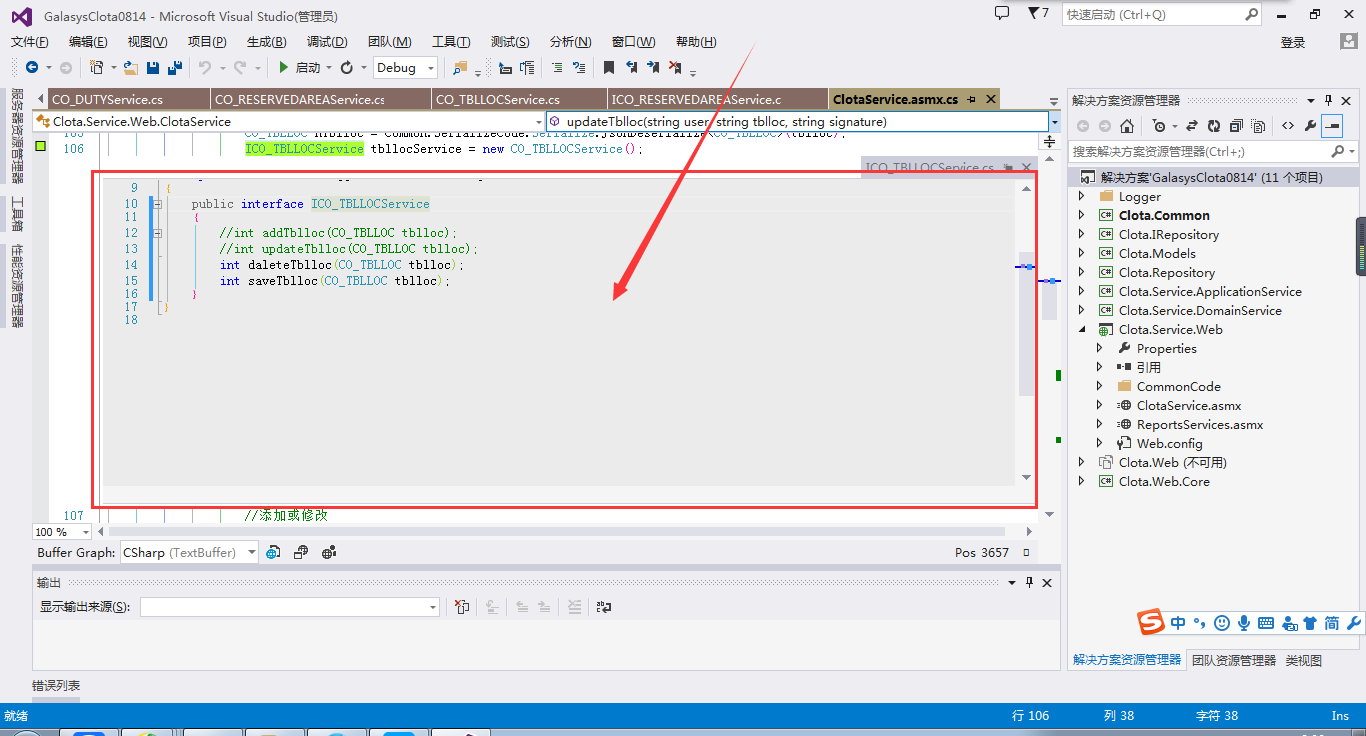Click the Save single-disk icon

point(153,67)
